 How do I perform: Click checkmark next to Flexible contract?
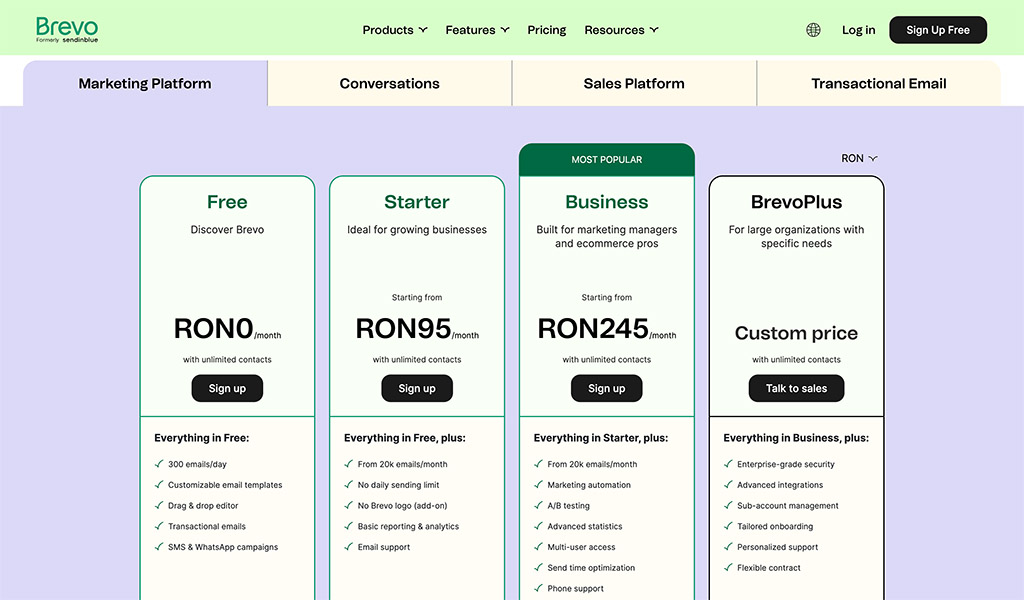(x=728, y=568)
